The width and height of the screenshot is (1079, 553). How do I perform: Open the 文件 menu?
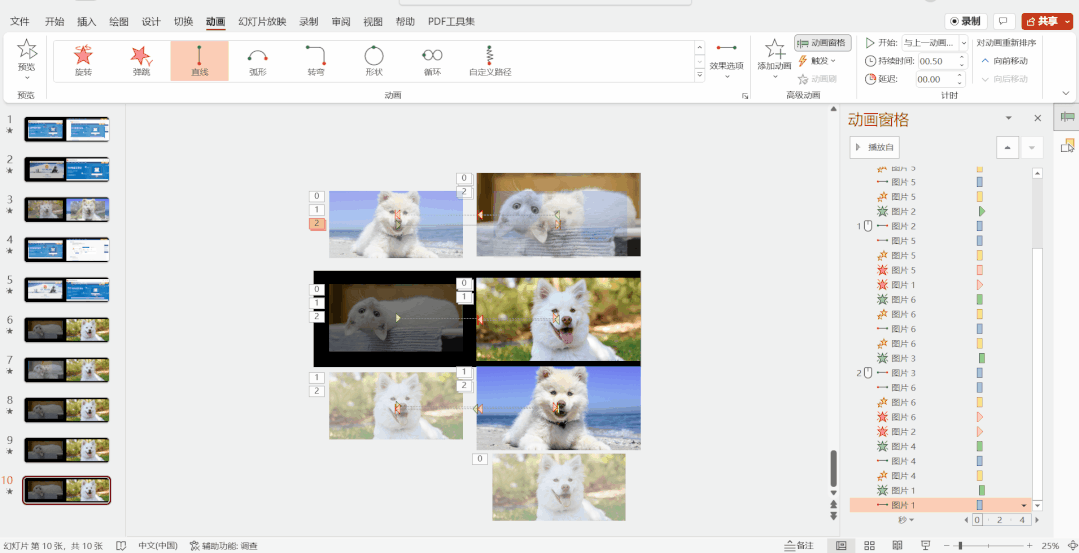point(20,21)
